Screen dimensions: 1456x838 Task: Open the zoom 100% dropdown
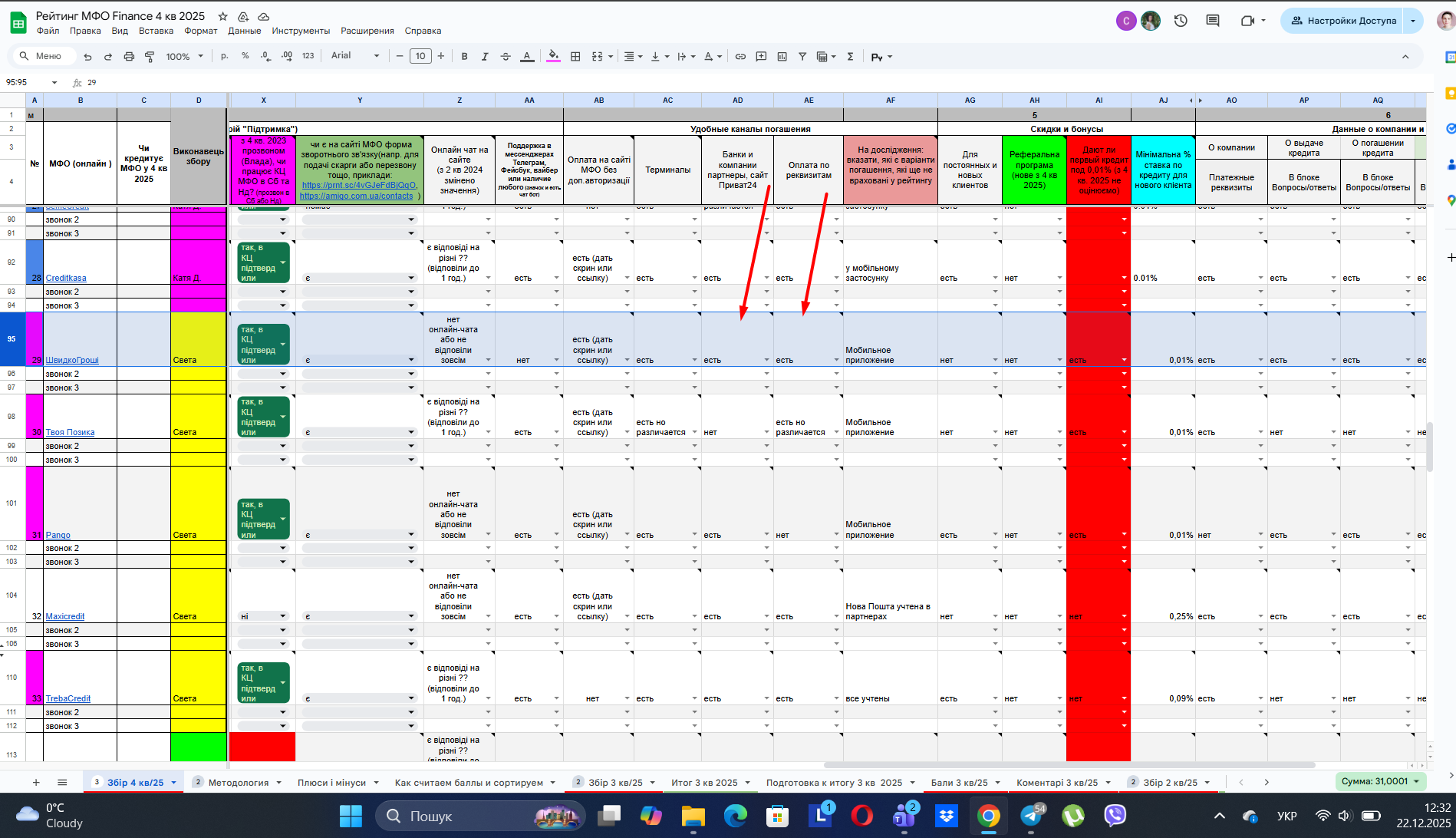click(x=185, y=57)
